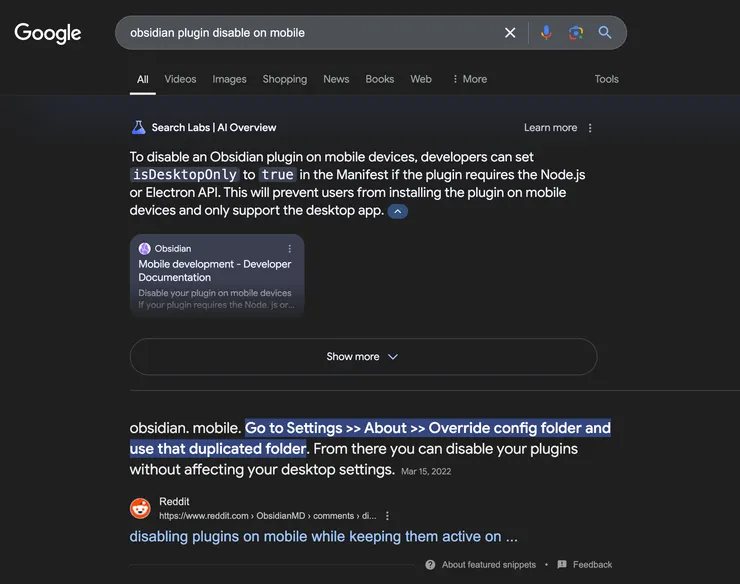
Task: Open the Shopping tab
Action: tap(285, 79)
